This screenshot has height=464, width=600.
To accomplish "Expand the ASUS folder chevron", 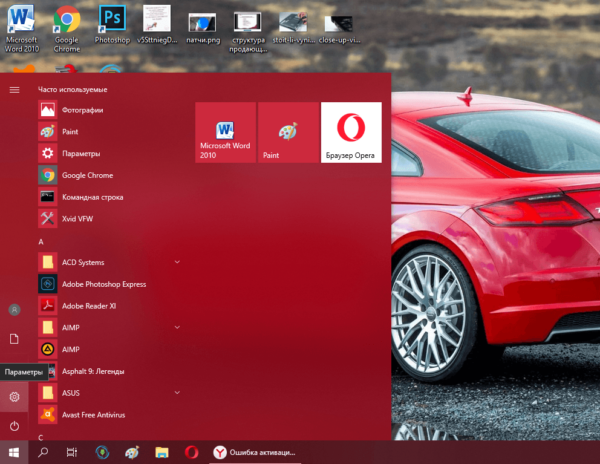I will click(177, 392).
